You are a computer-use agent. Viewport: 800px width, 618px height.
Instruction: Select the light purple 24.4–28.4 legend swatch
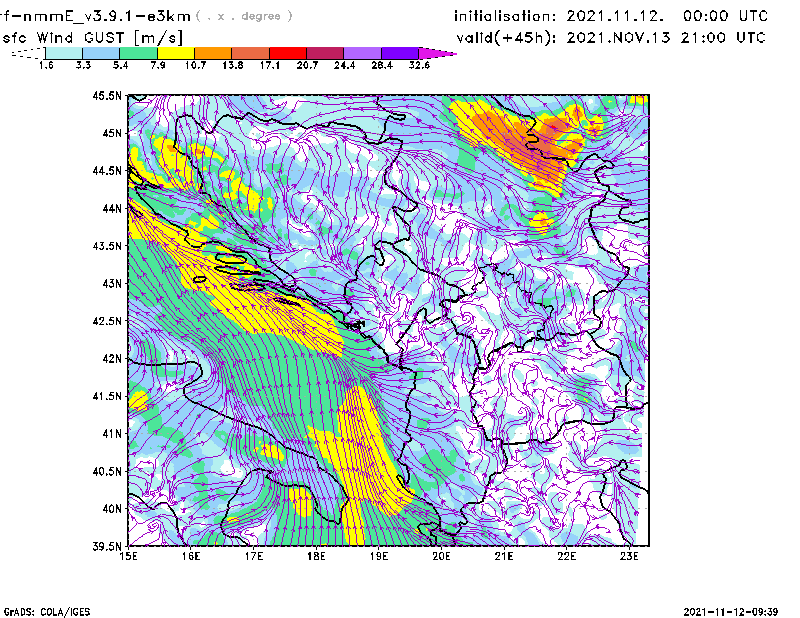click(x=362, y=53)
